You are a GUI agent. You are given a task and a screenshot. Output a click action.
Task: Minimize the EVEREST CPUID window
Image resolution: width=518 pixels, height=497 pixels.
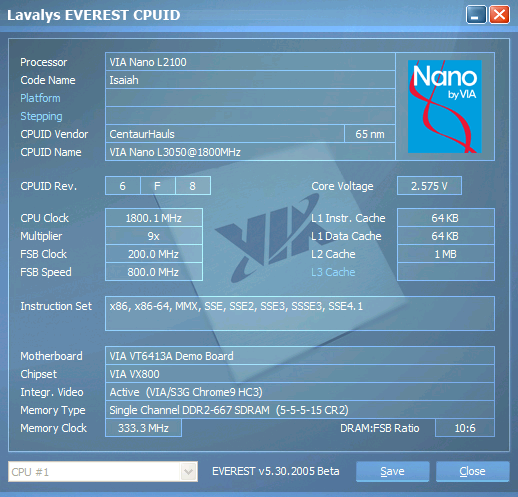476,15
